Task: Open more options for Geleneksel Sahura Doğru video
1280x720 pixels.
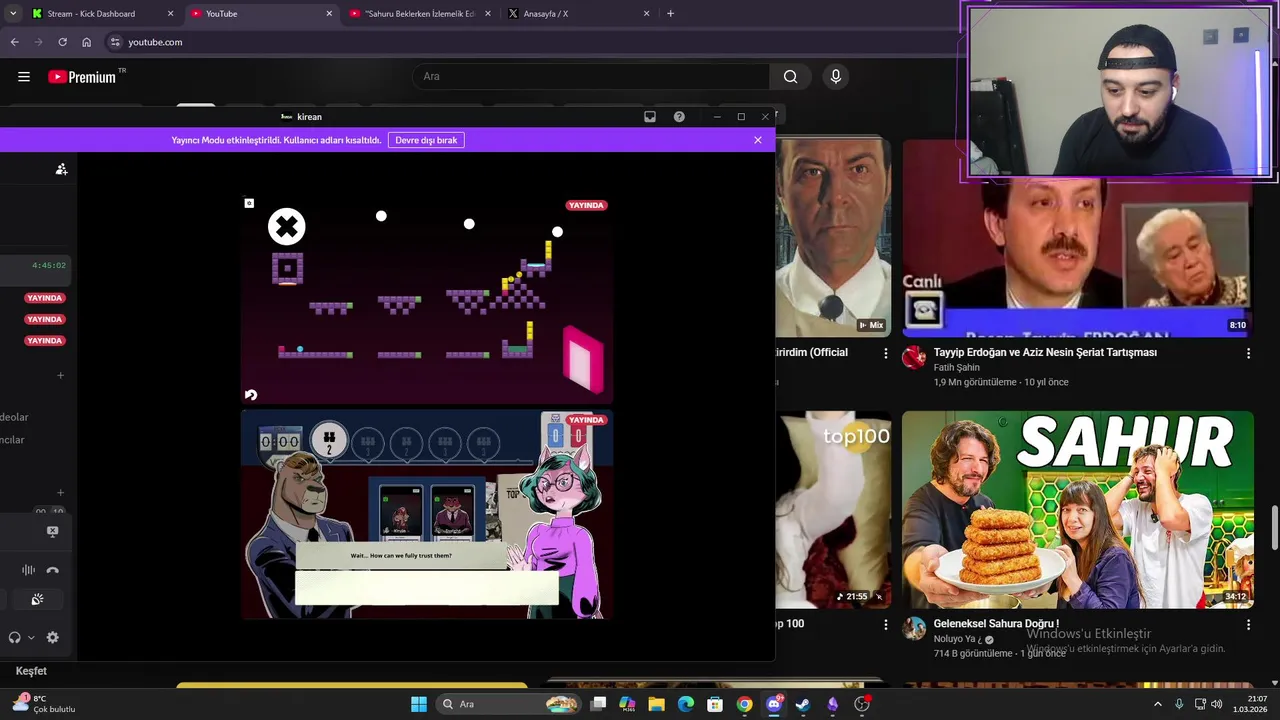Action: (1248, 624)
